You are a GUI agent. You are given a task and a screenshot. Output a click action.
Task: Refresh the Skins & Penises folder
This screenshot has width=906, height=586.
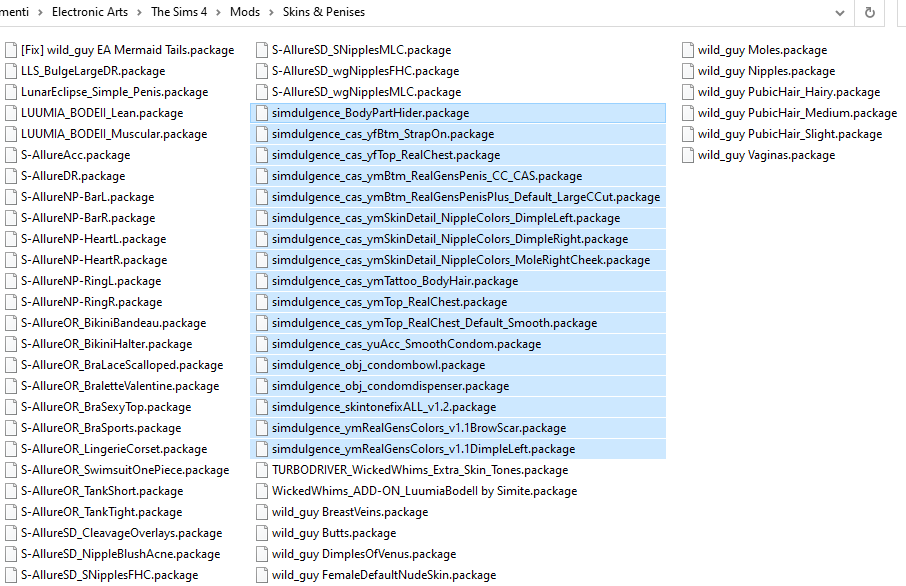click(870, 12)
